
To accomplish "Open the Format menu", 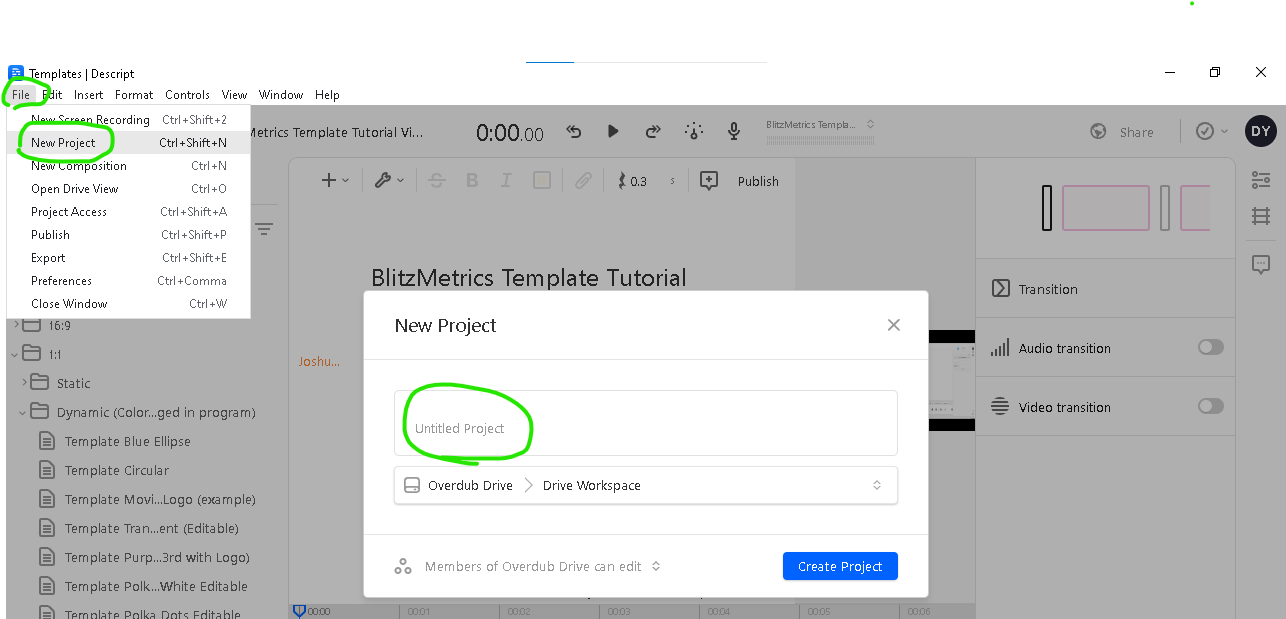I will 134,95.
